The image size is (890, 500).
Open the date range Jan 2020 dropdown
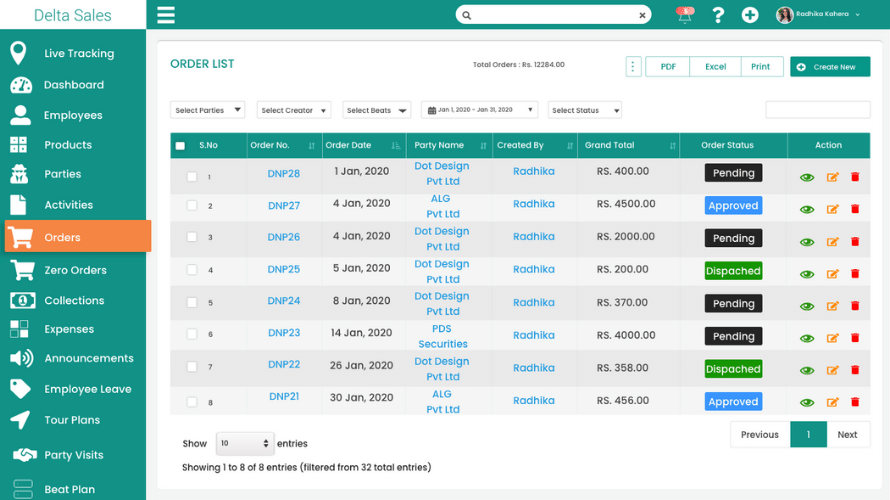click(480, 110)
